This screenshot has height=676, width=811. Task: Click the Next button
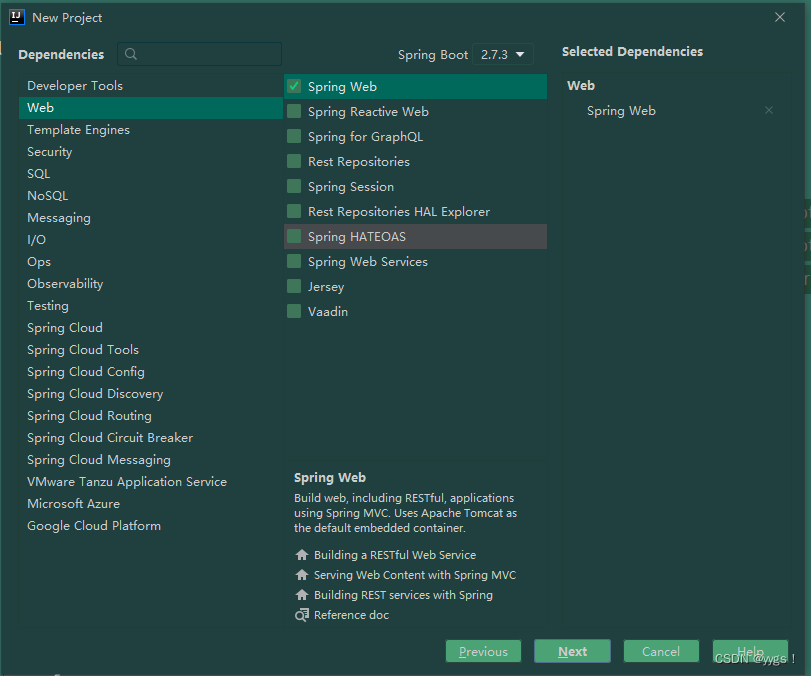point(572,651)
